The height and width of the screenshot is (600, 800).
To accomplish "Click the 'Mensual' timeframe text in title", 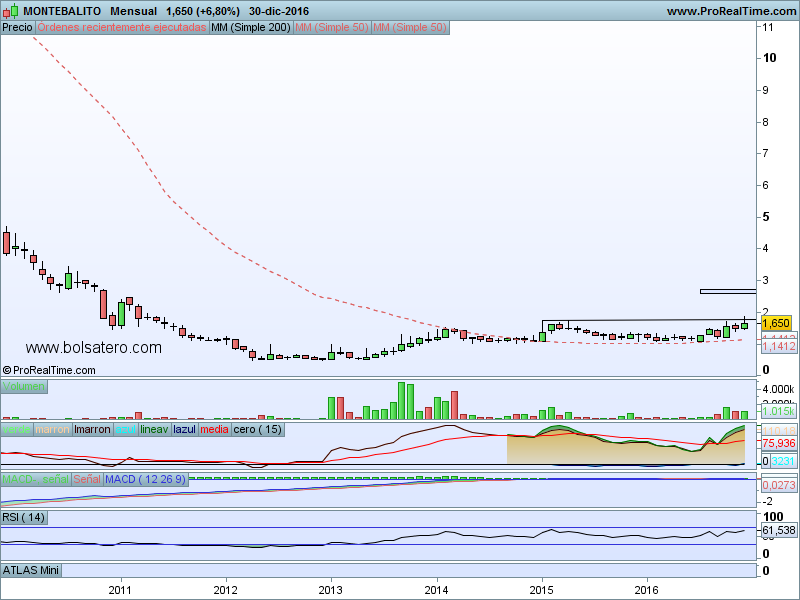I will coord(134,11).
